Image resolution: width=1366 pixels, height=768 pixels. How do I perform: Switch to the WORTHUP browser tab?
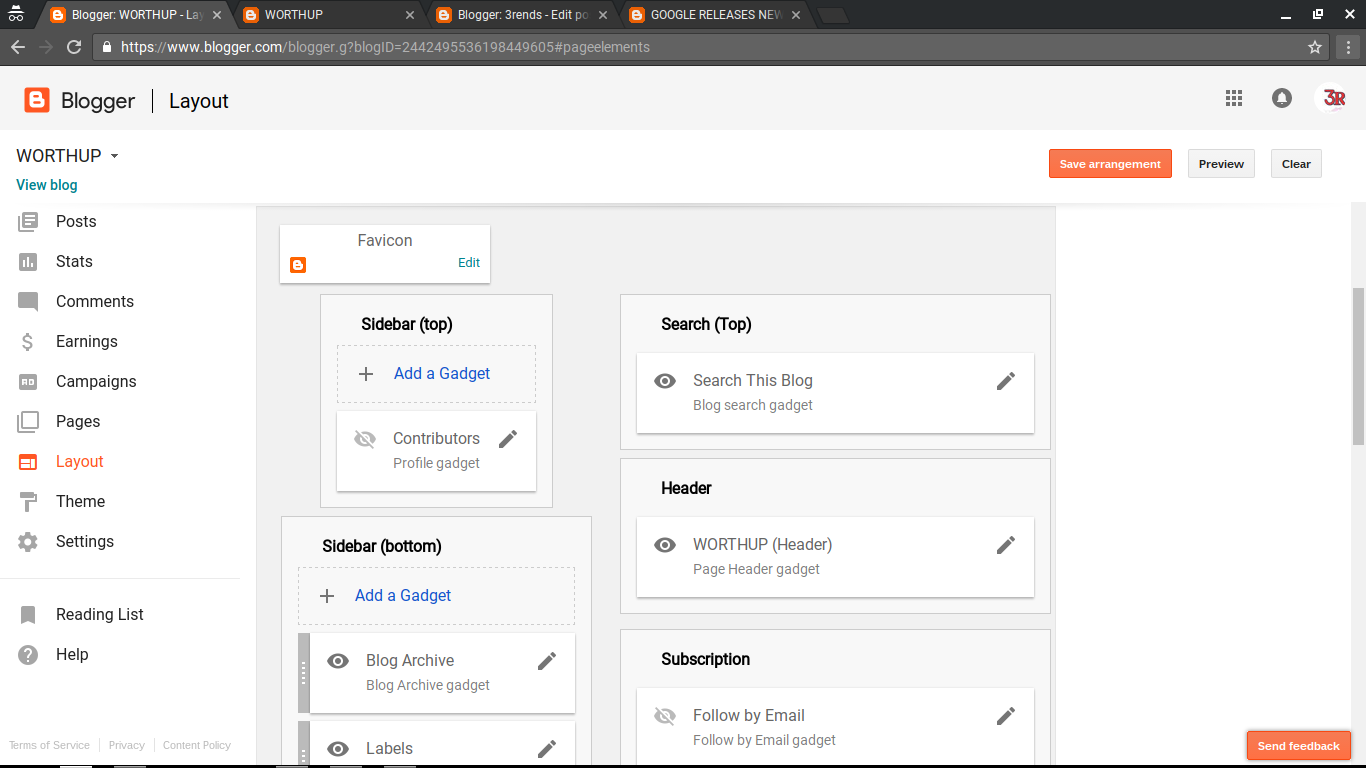point(329,15)
